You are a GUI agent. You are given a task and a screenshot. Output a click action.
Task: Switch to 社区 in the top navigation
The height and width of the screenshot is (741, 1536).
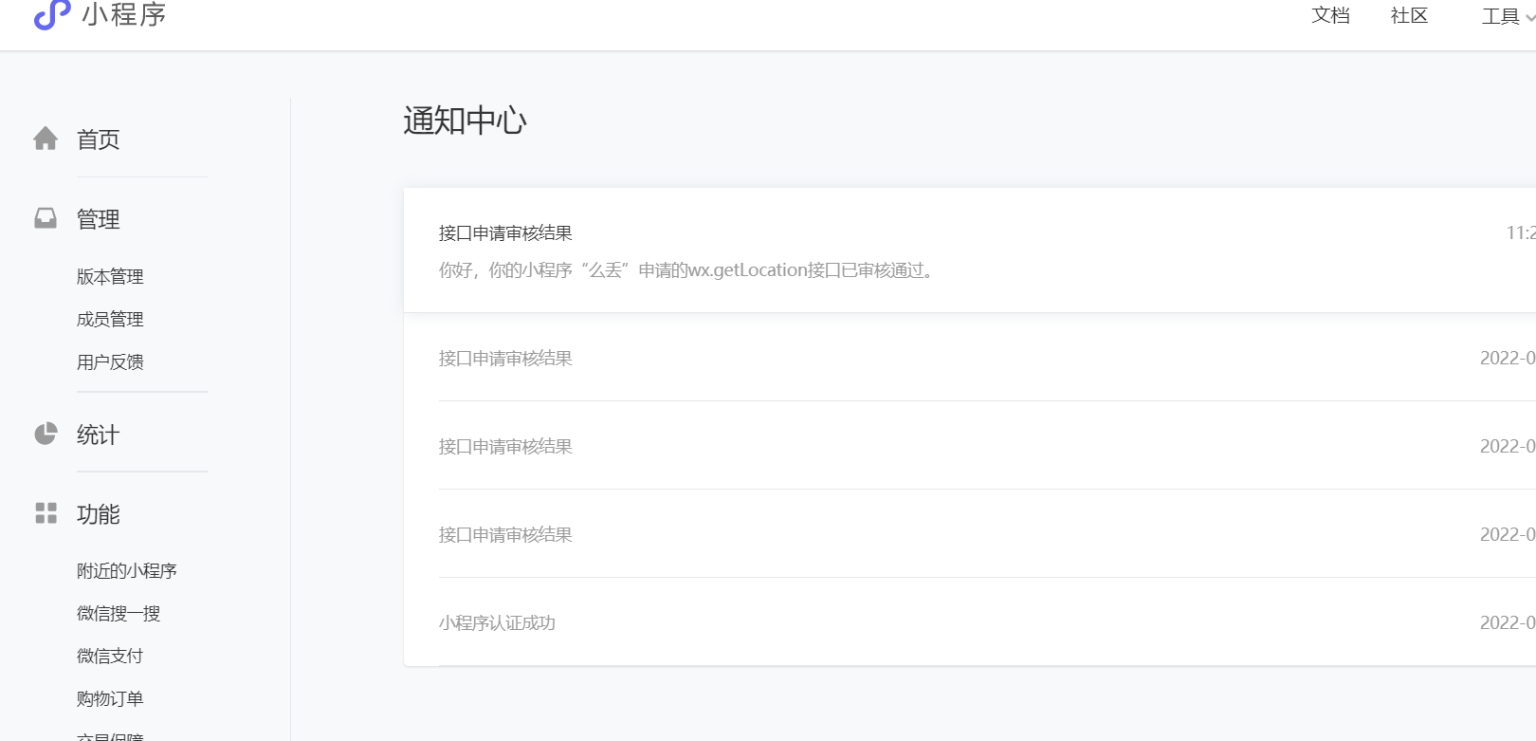[x=1409, y=16]
